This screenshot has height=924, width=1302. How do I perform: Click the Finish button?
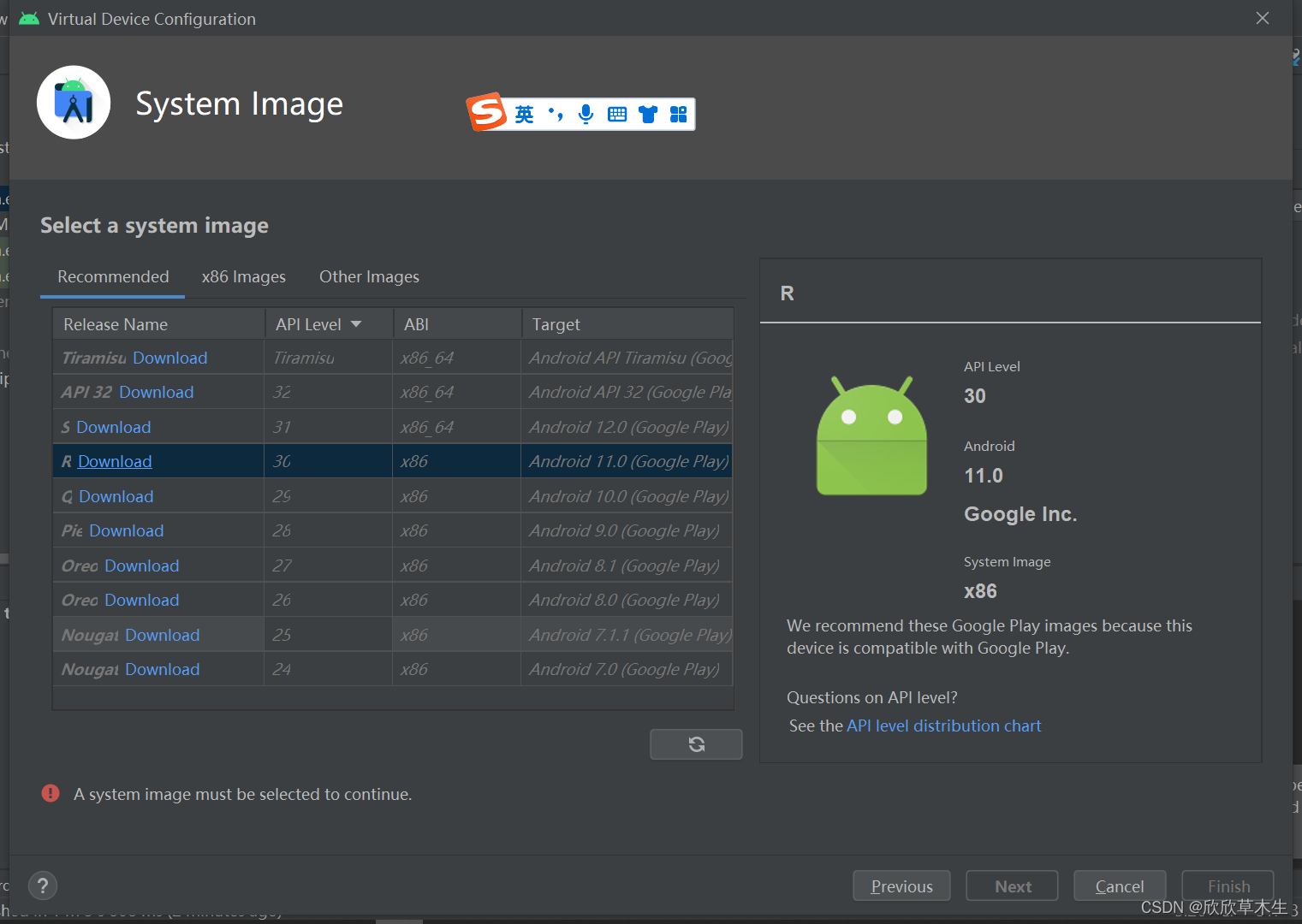[1228, 886]
